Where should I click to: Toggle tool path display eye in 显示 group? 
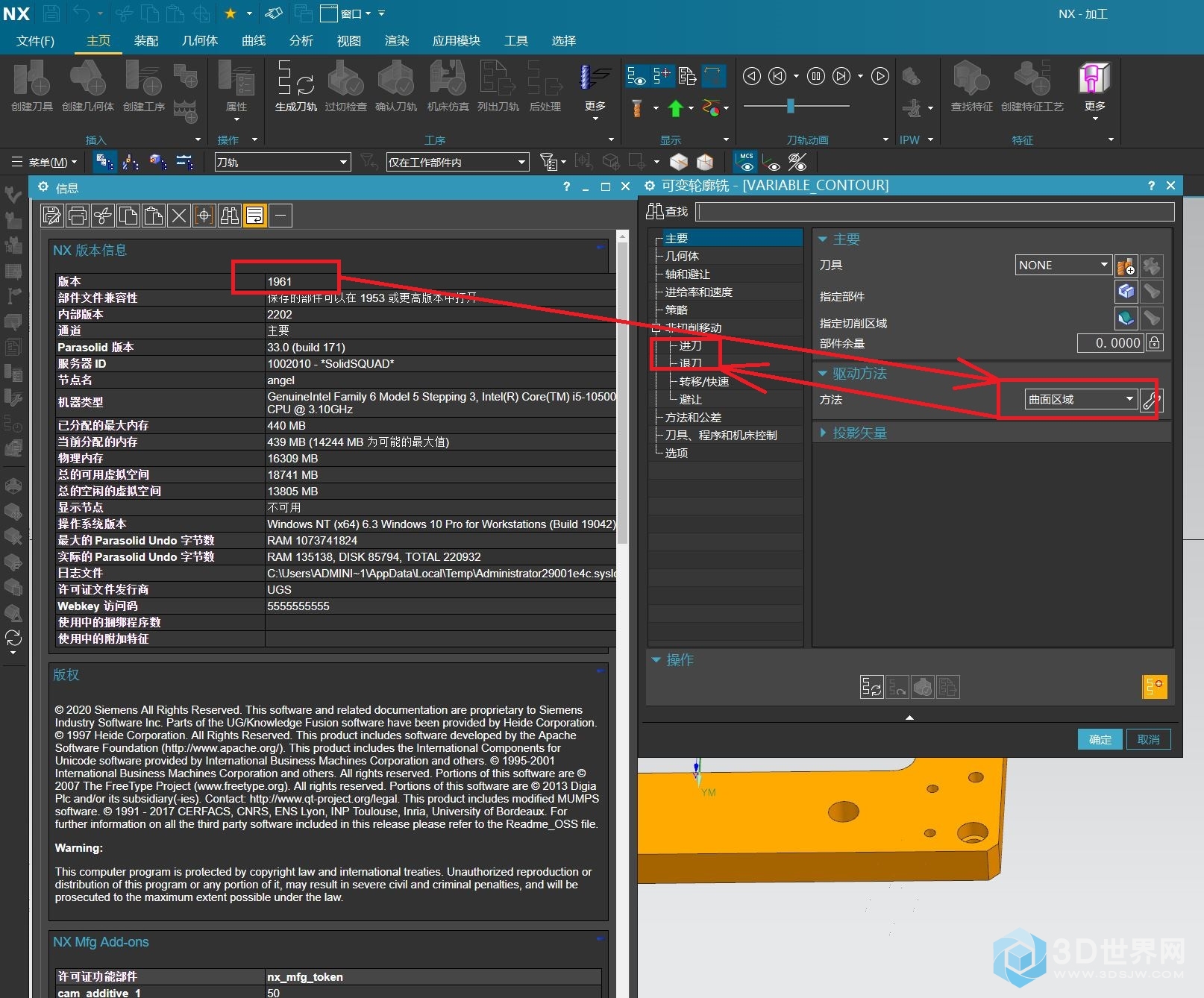coord(636,75)
